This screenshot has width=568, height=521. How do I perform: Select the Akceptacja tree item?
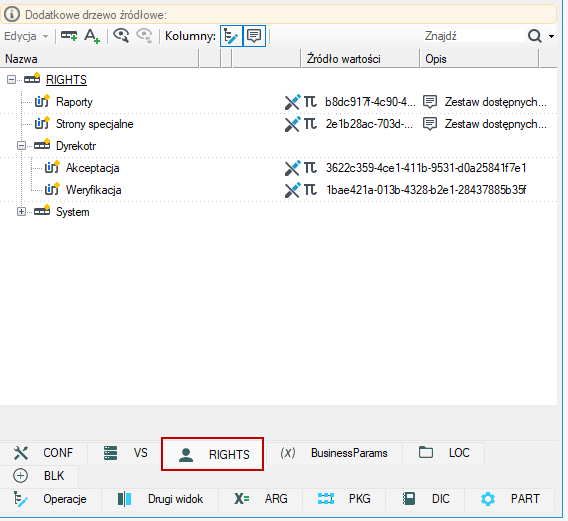pyautogui.click(x=92, y=168)
